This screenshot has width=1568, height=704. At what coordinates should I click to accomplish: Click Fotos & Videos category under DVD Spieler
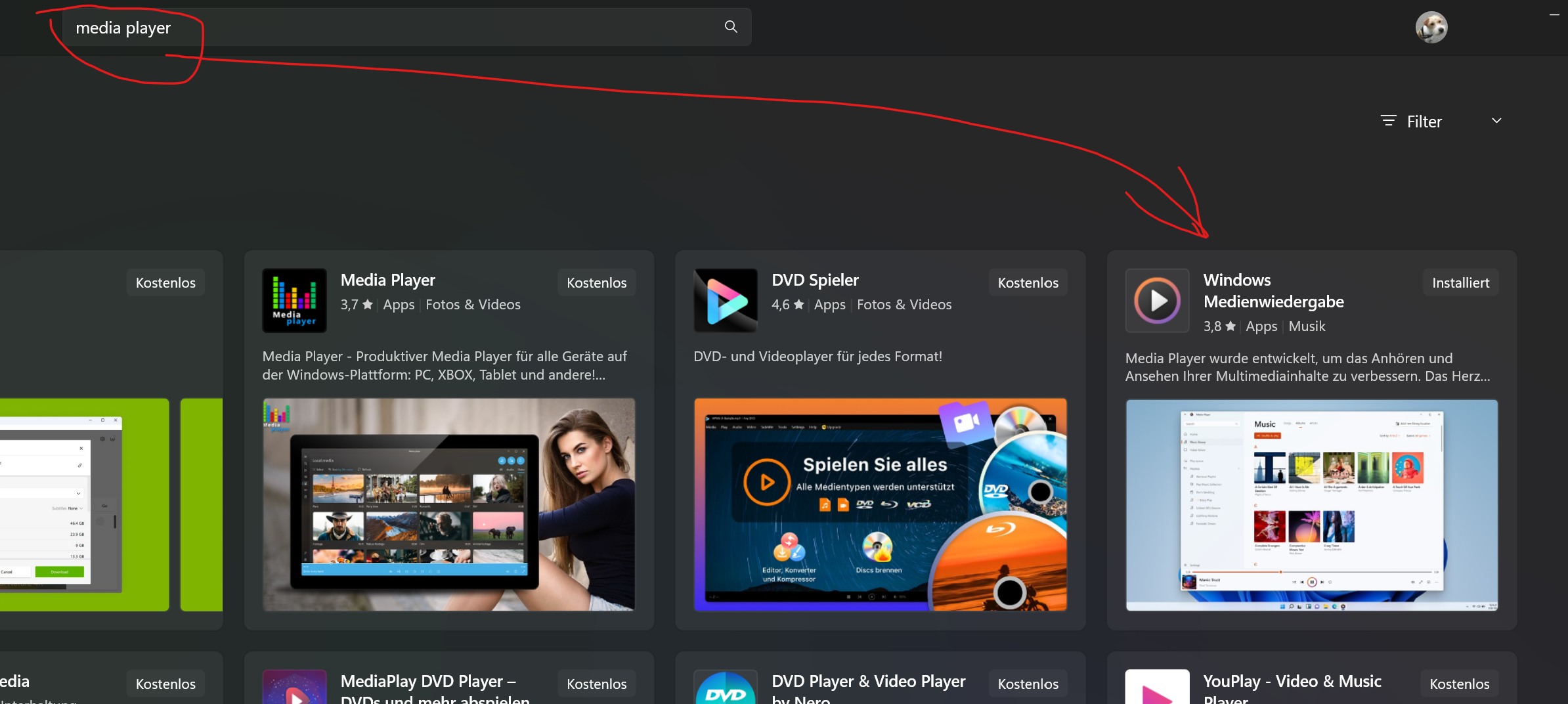point(904,305)
